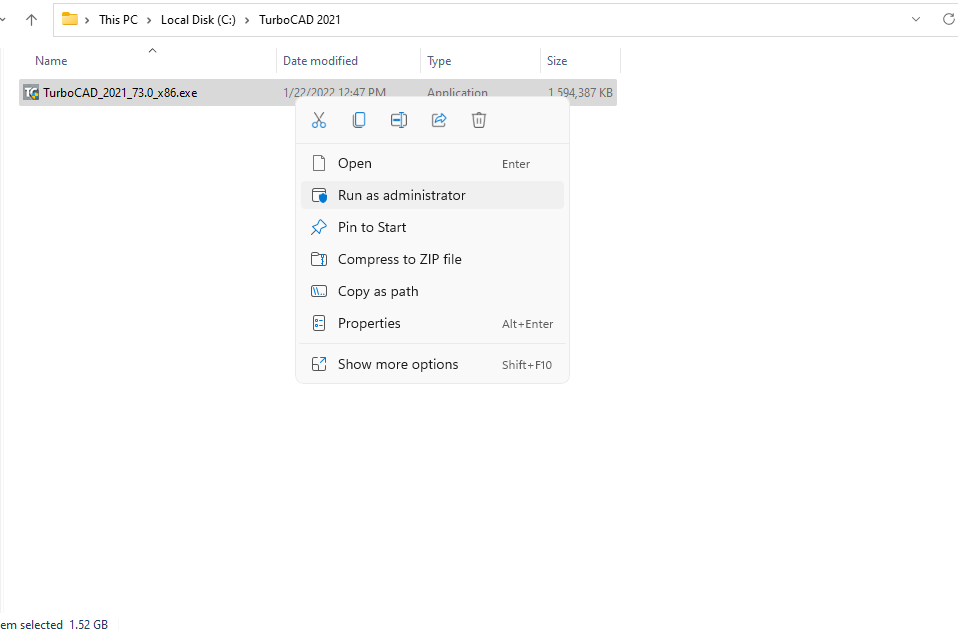958x634 pixels.
Task: Click Local Disk (C:) in the address bar
Action: (199, 20)
